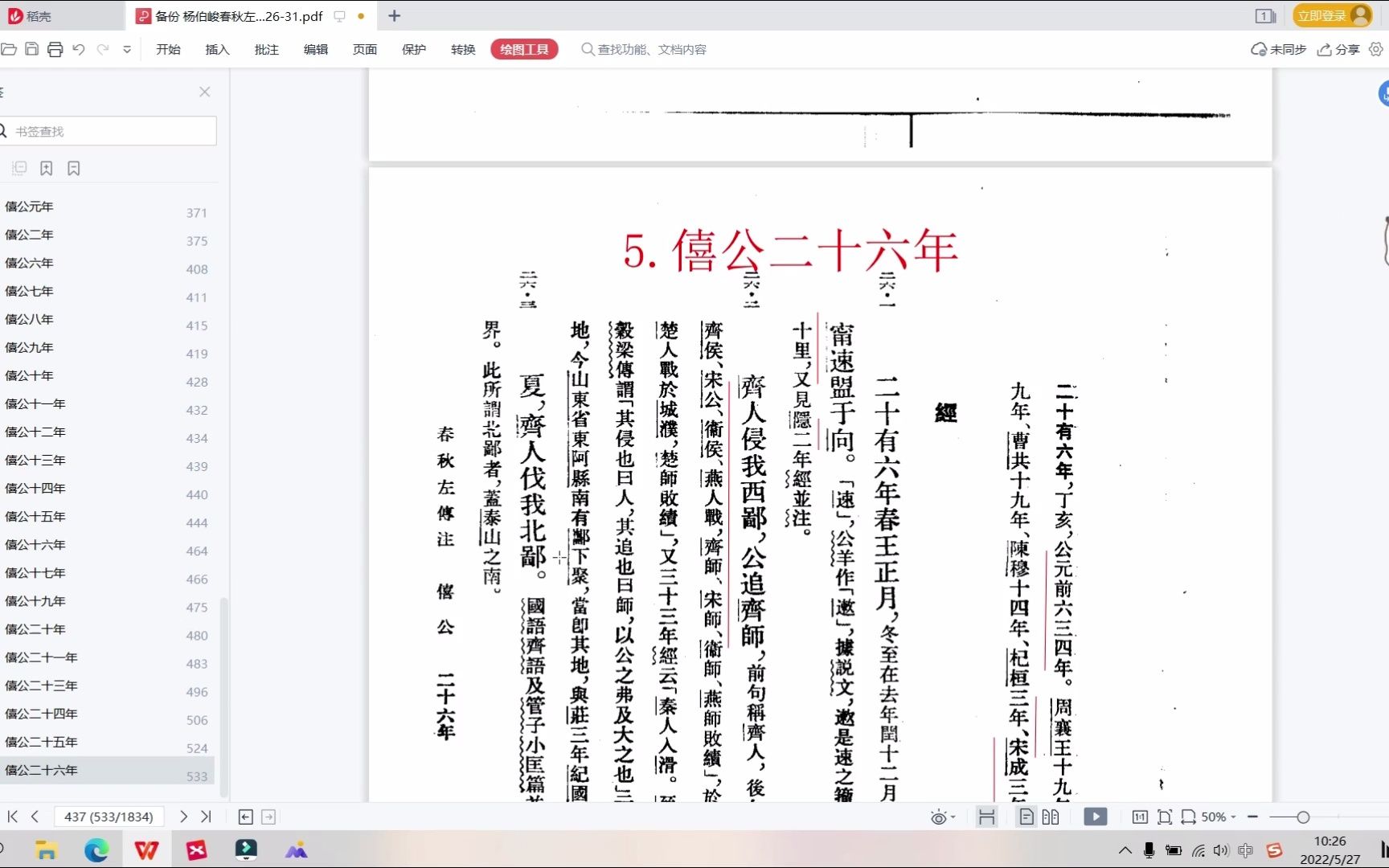Redo the last undone action
Screen dimensions: 1389x868
103,49
